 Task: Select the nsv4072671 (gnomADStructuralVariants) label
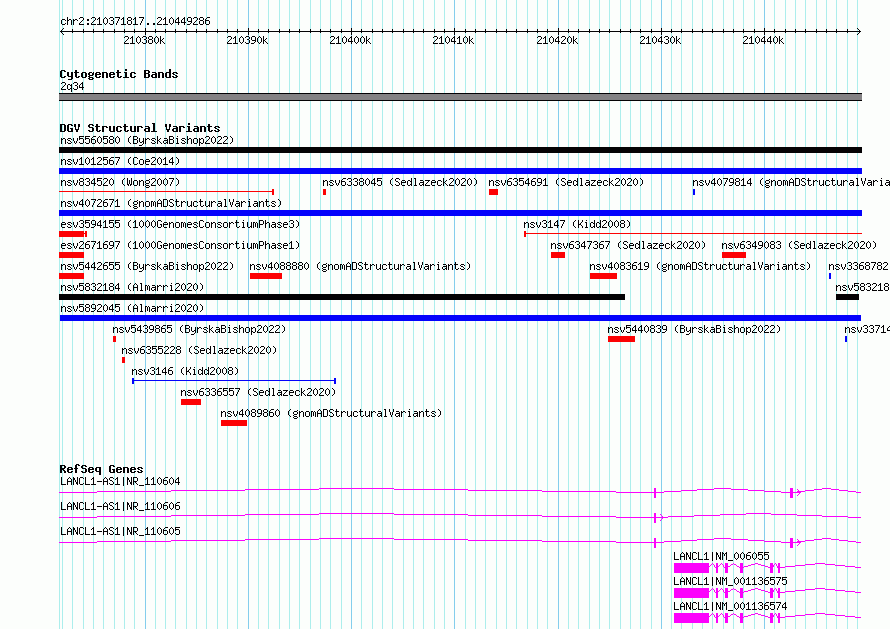[171, 203]
